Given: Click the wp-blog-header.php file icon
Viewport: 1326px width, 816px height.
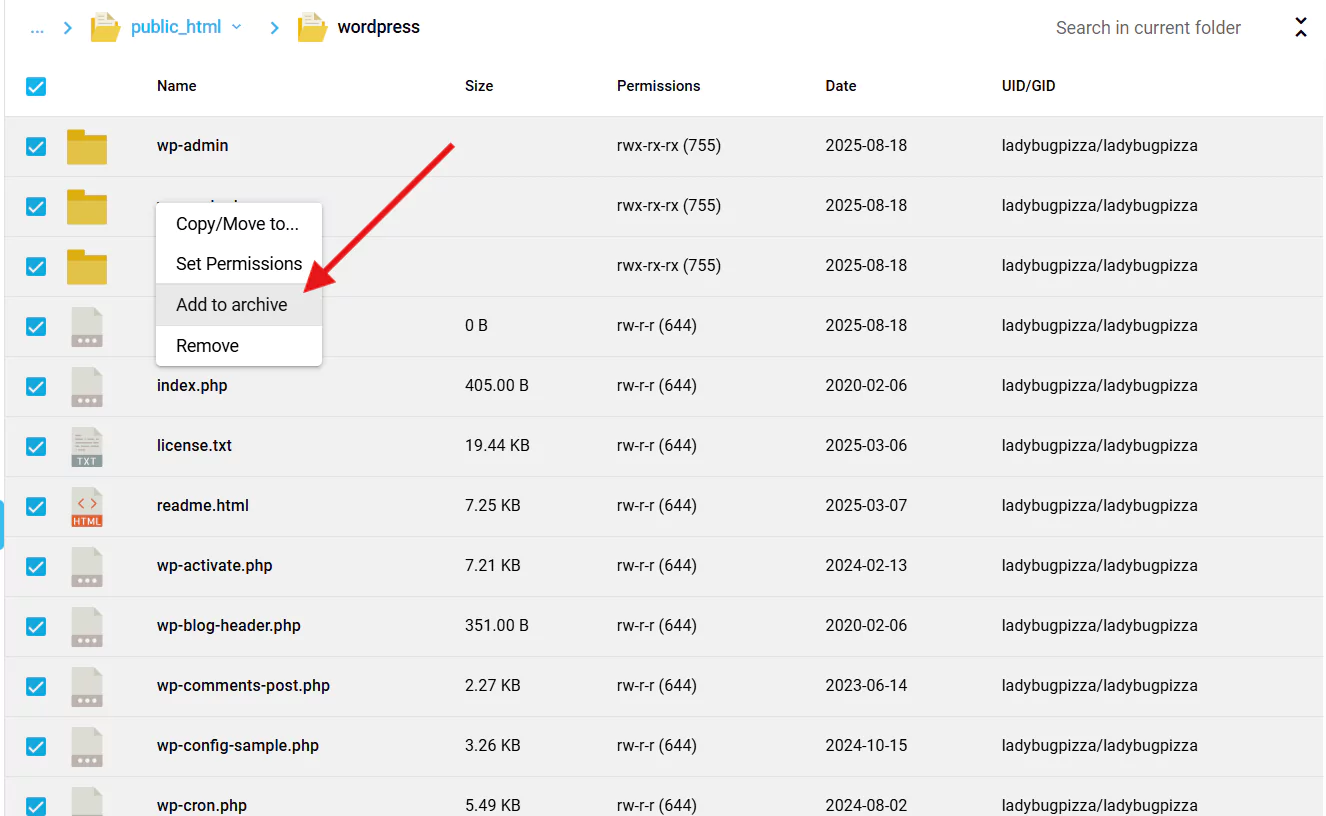Looking at the screenshot, I should [87, 626].
